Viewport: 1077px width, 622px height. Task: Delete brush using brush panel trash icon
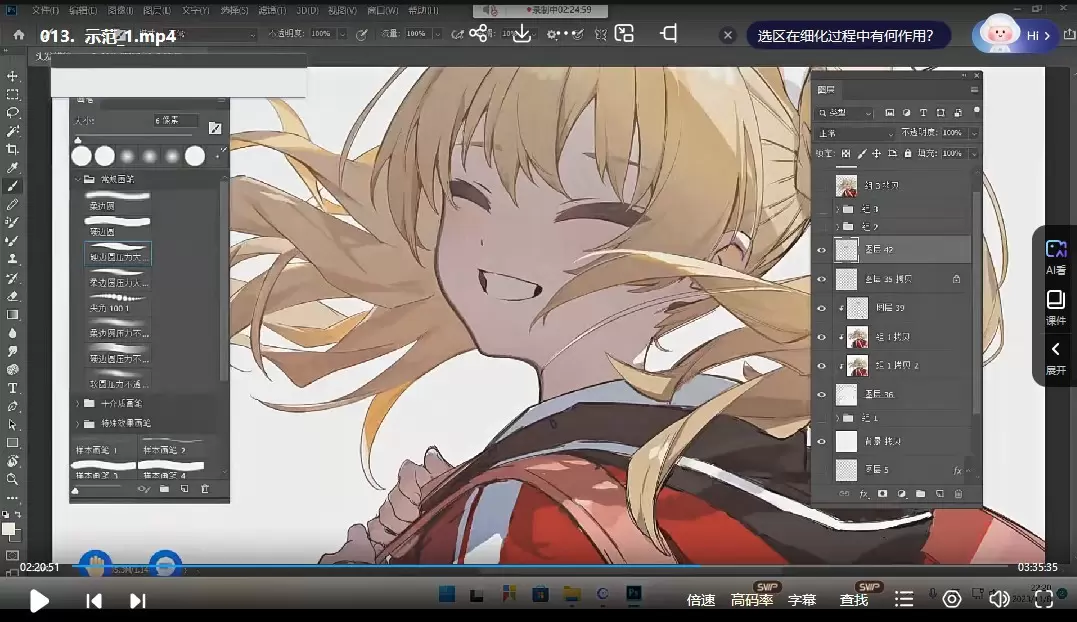205,489
